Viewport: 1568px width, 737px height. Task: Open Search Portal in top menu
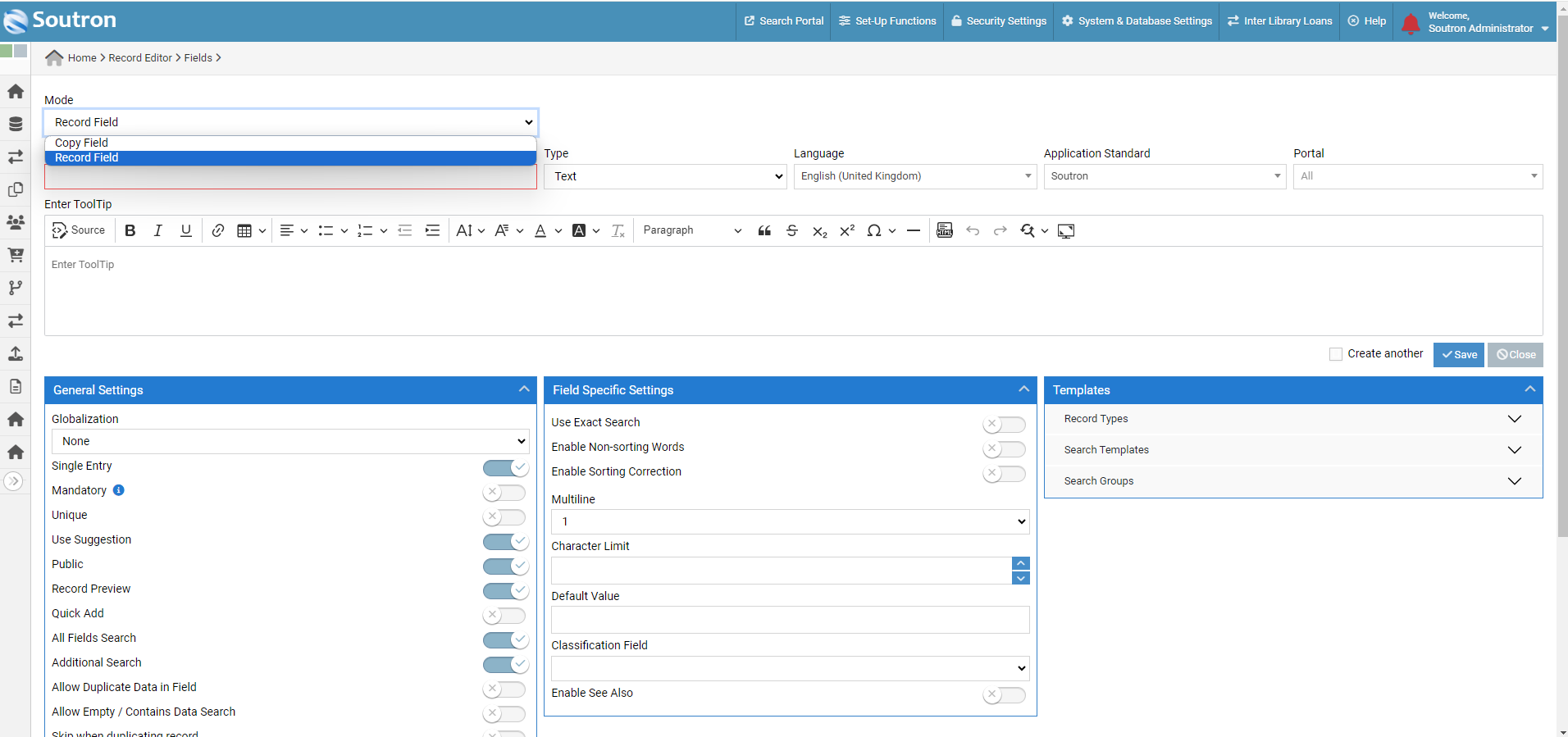[x=784, y=21]
